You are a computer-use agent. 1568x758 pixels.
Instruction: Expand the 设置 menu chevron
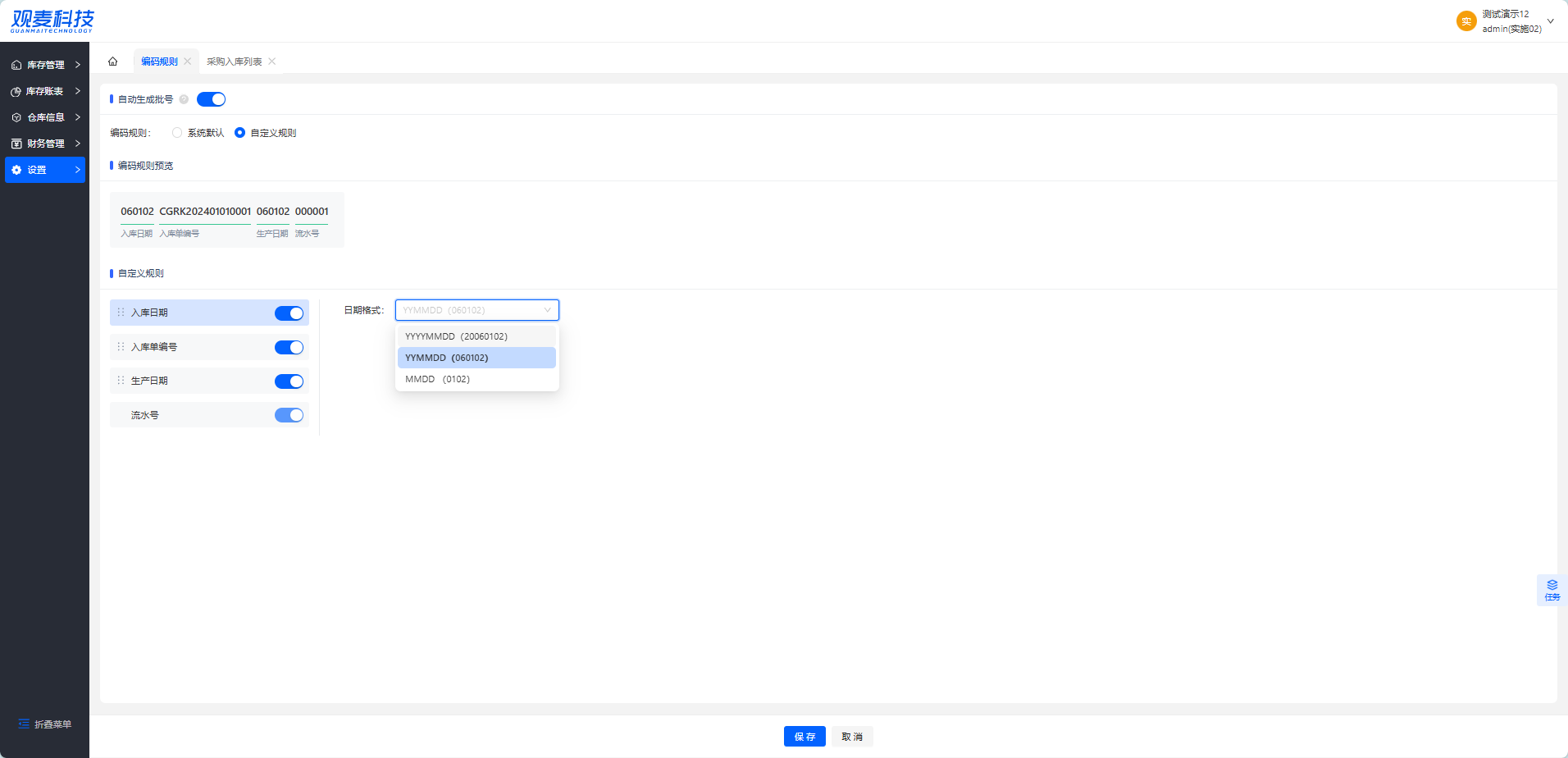pos(78,170)
